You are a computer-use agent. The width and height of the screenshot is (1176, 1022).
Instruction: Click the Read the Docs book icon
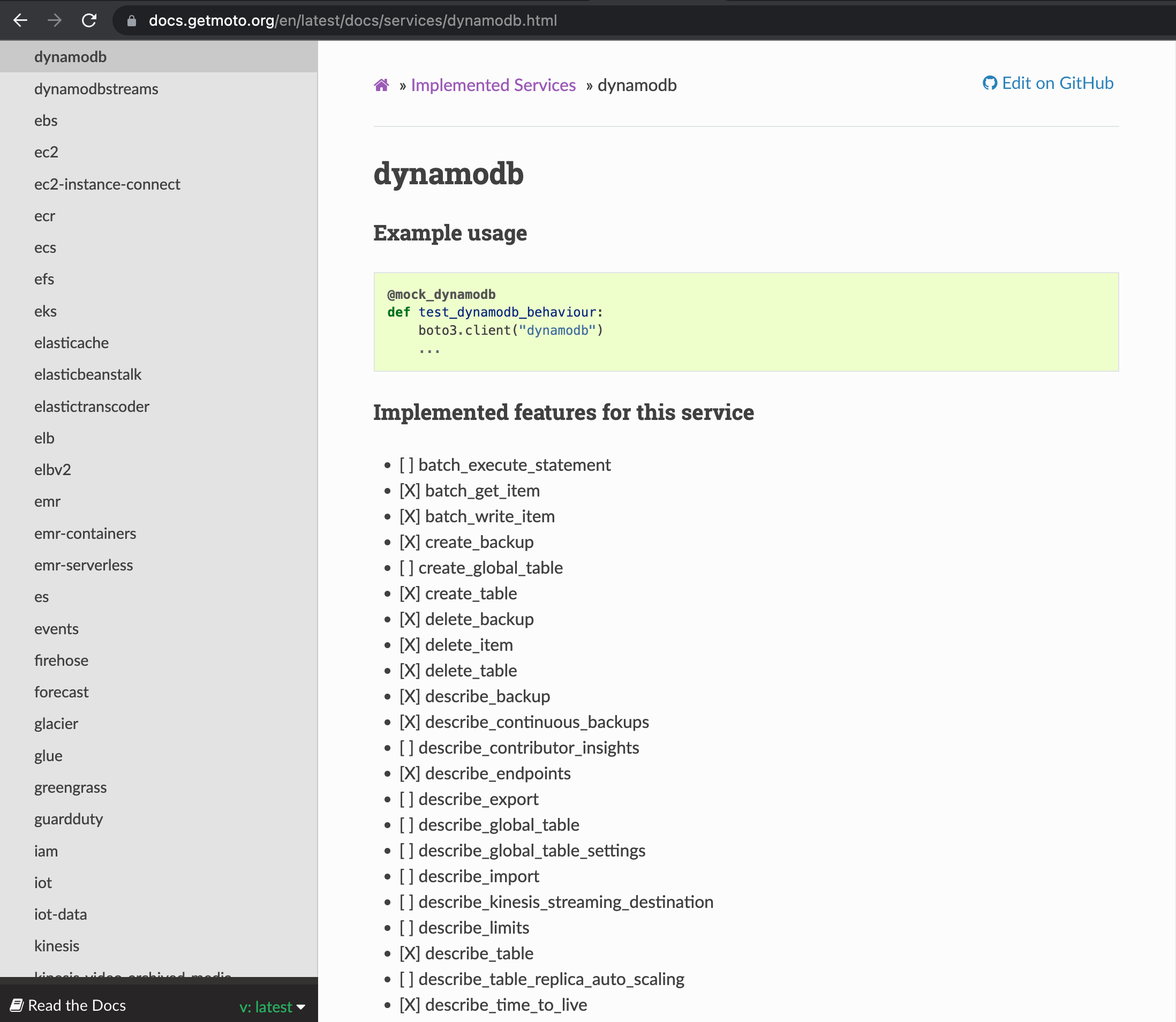click(x=17, y=1005)
